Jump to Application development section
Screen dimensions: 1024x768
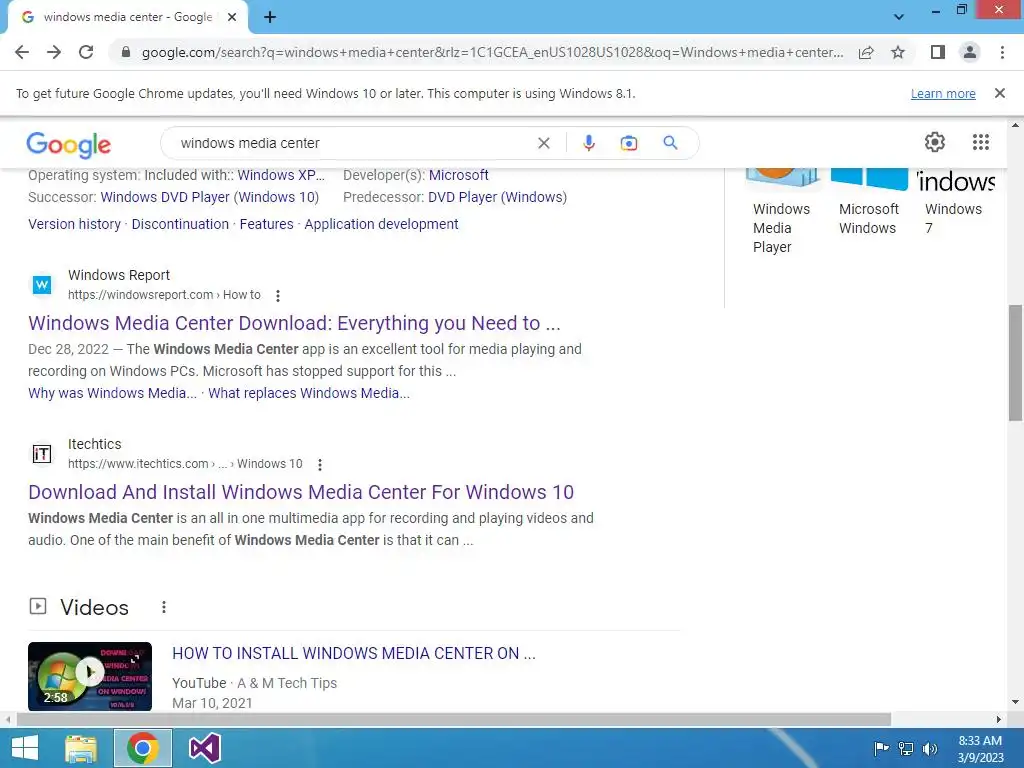[381, 224]
